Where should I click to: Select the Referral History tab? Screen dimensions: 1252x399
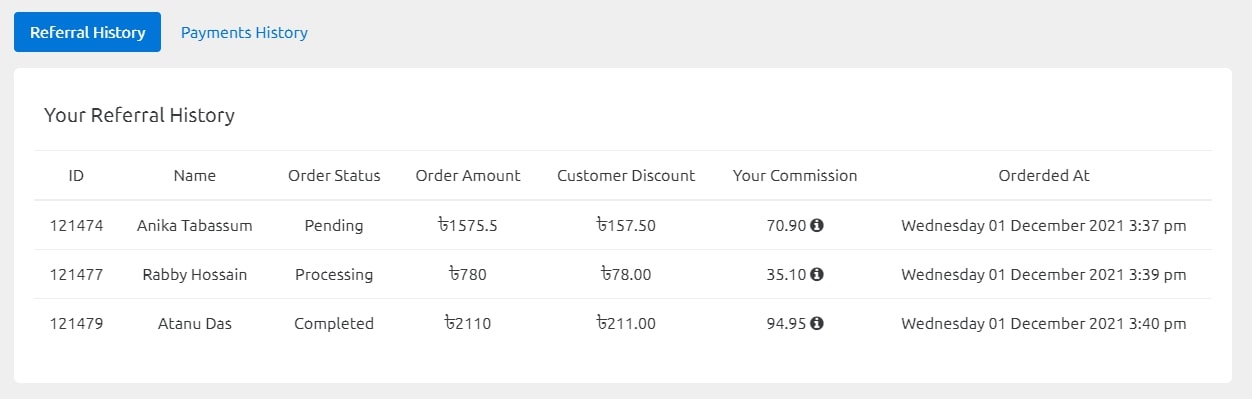point(88,32)
